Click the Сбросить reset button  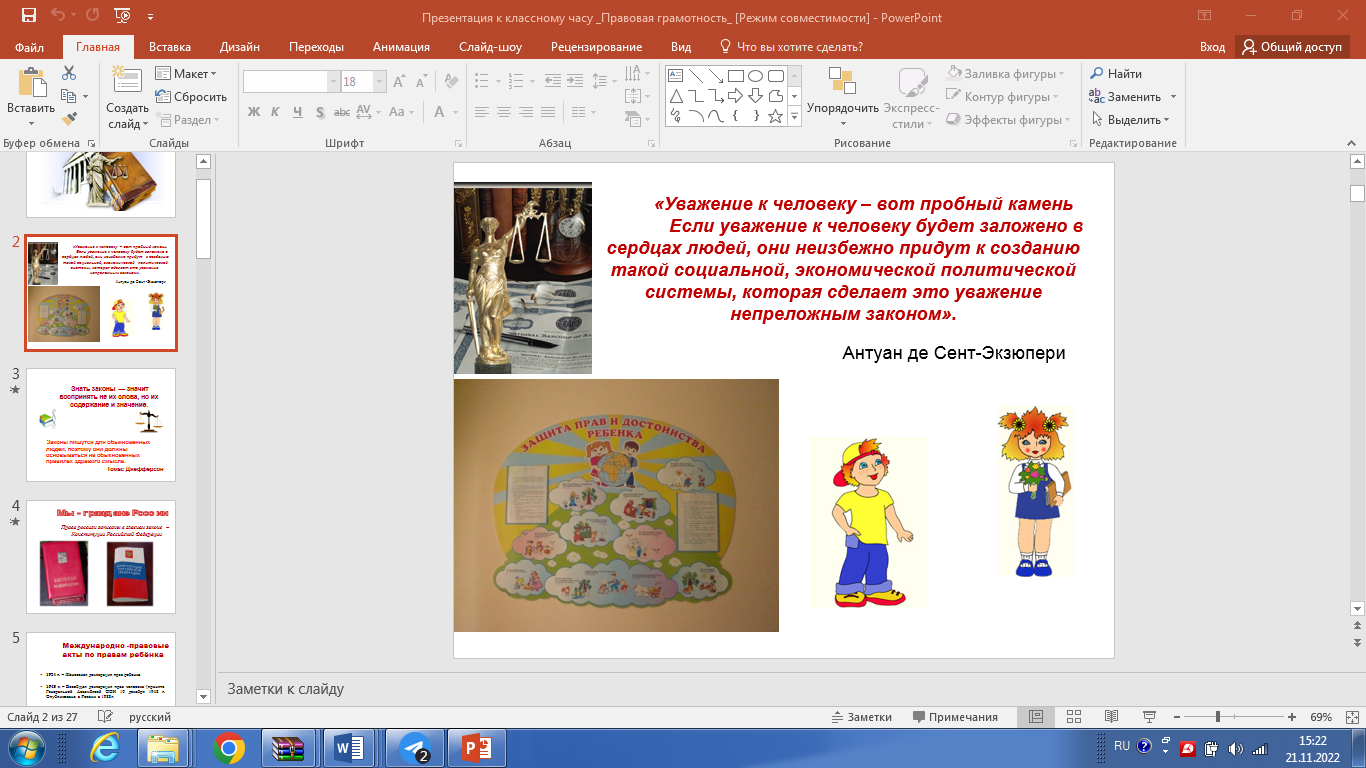coord(191,97)
